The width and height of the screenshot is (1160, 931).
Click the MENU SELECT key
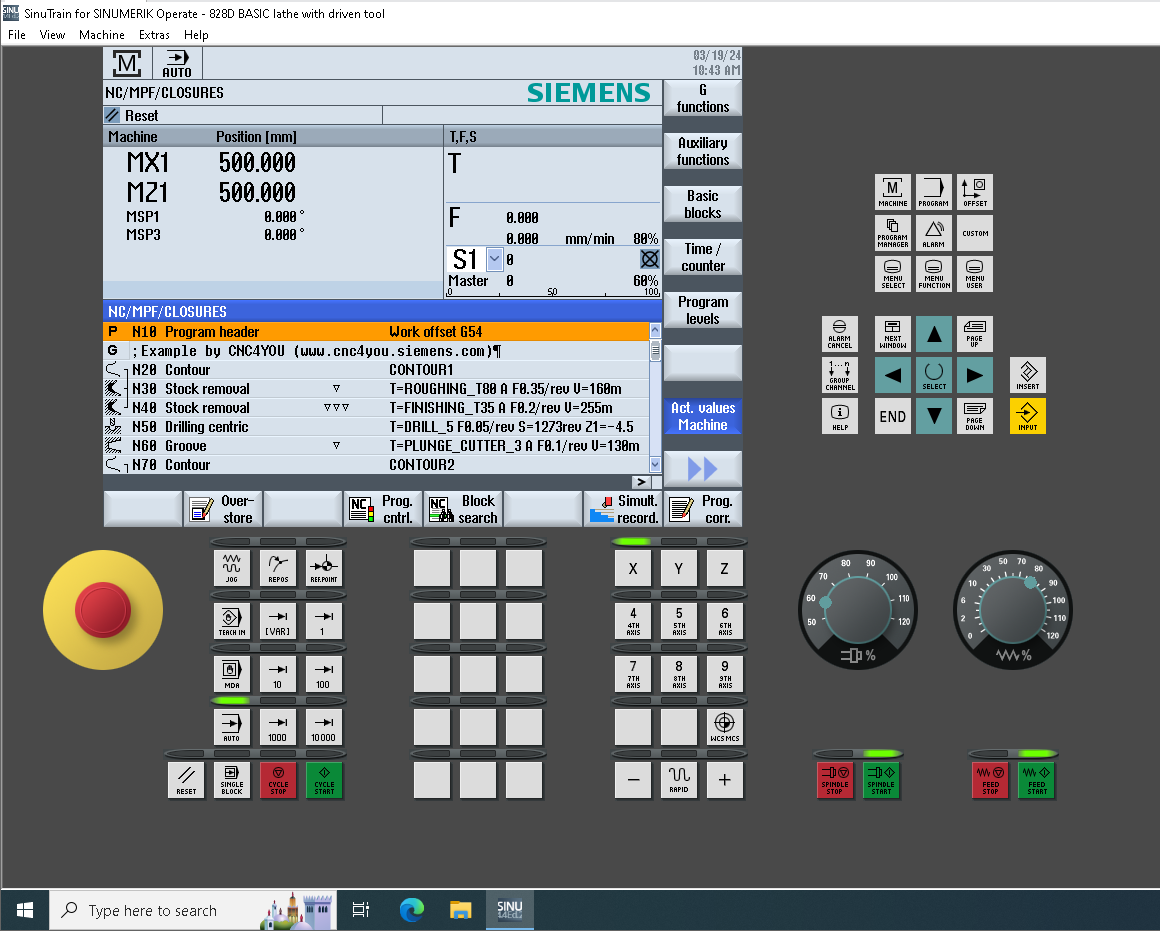(893, 275)
